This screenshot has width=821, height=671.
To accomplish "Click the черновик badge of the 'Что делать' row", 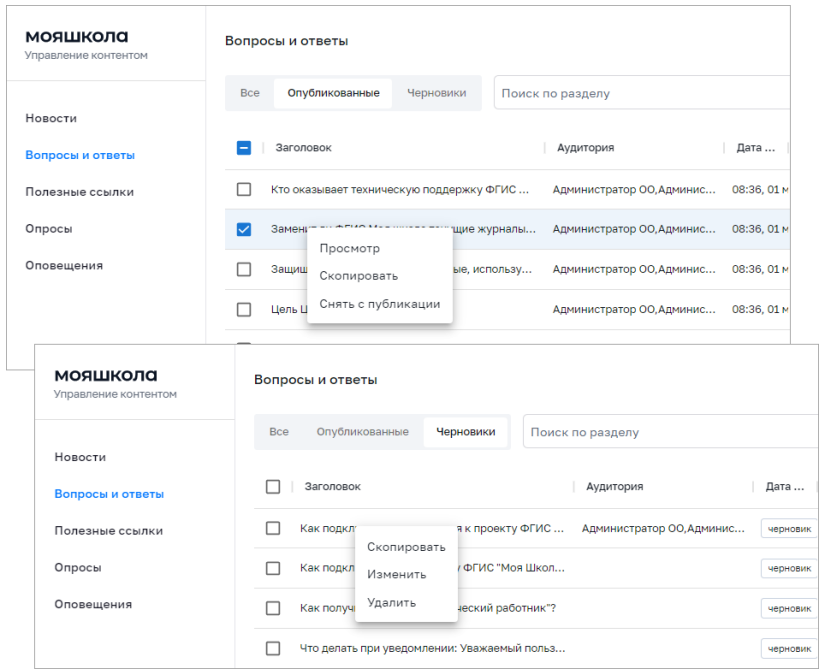I will [x=789, y=648].
